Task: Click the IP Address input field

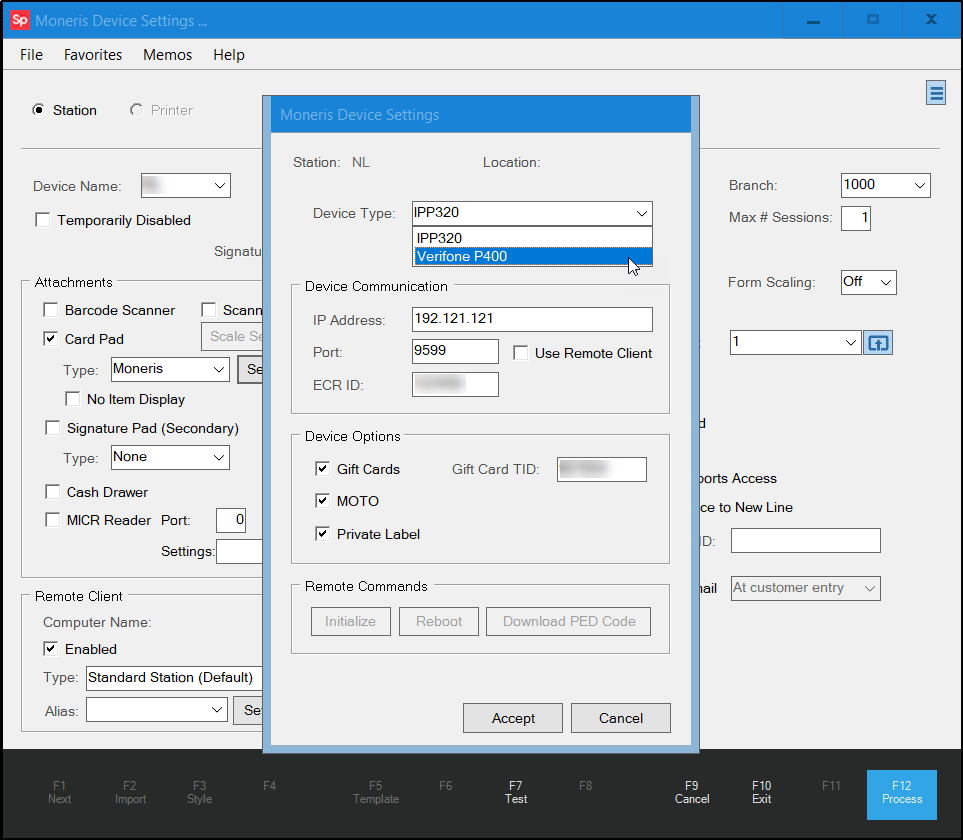Action: pos(532,319)
